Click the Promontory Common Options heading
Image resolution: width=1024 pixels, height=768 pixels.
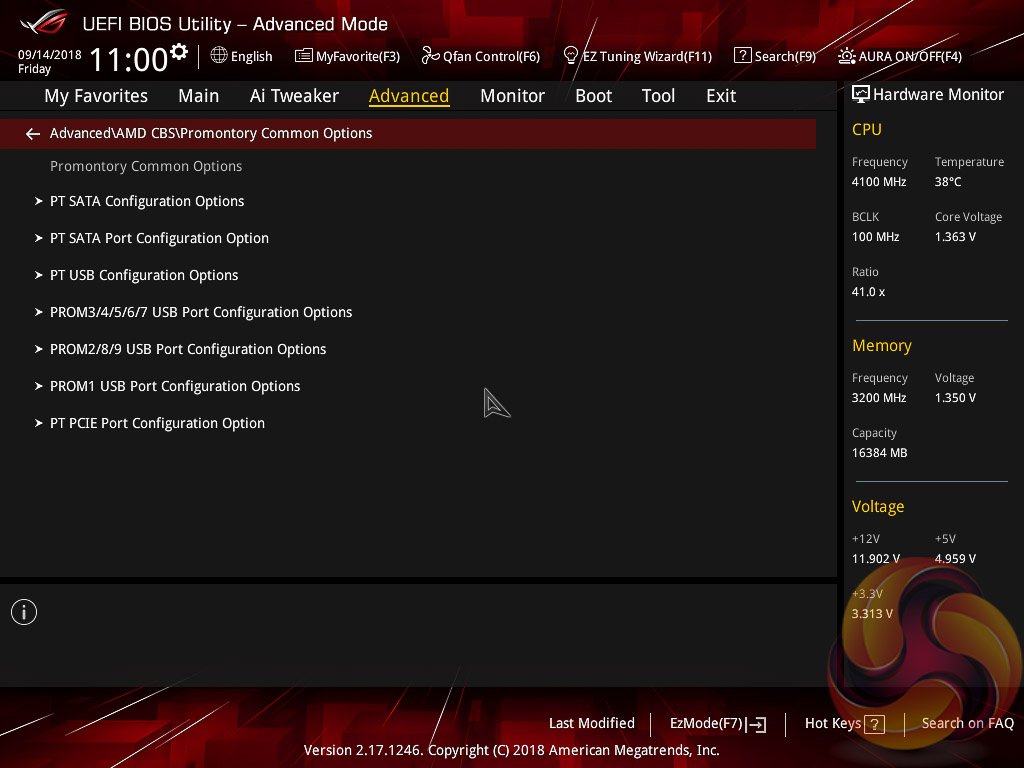(x=146, y=167)
